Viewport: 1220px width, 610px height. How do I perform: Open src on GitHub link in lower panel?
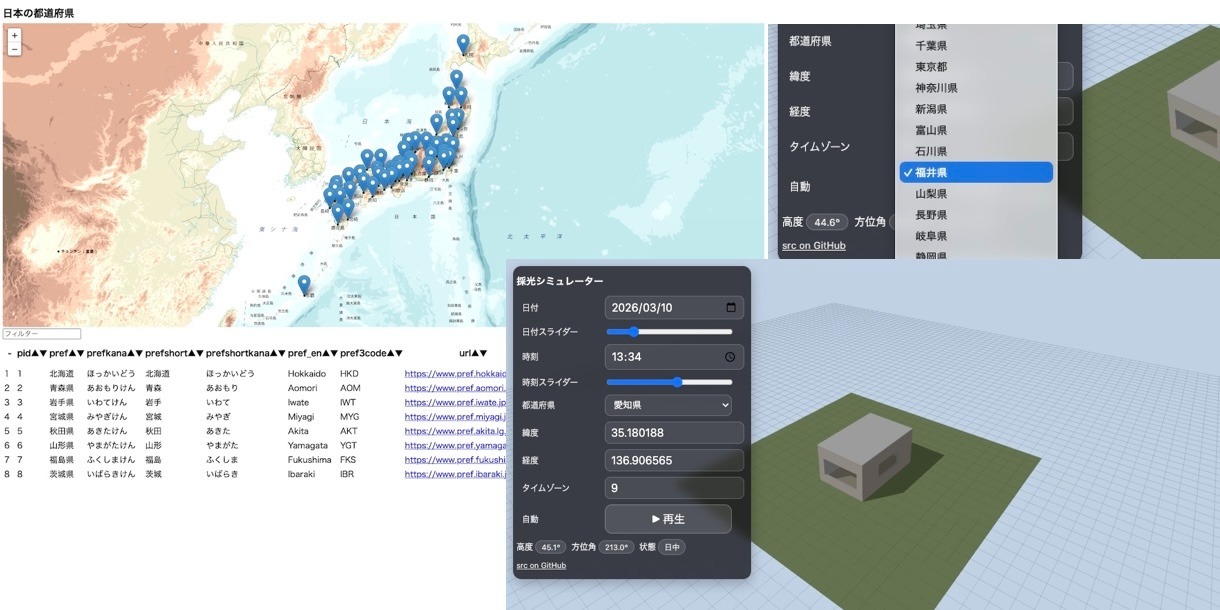click(541, 565)
